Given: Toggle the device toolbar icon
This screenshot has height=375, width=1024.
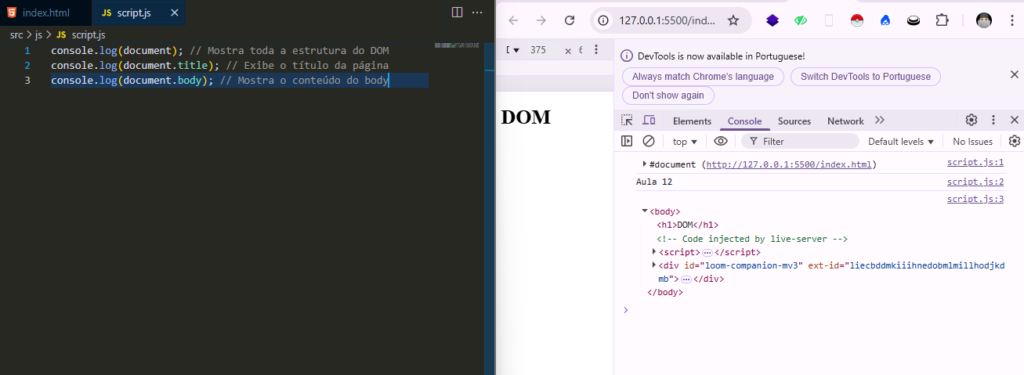Looking at the screenshot, I should pos(648,120).
